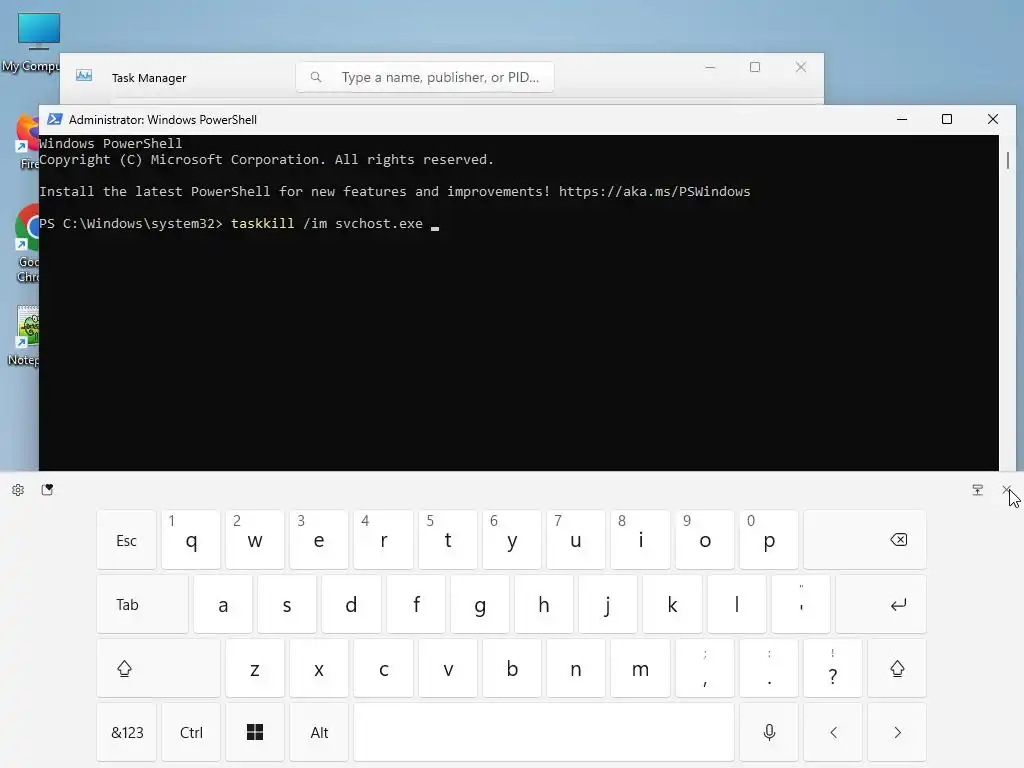1024x768 pixels.
Task: Tap the e key
Action: click(319, 540)
